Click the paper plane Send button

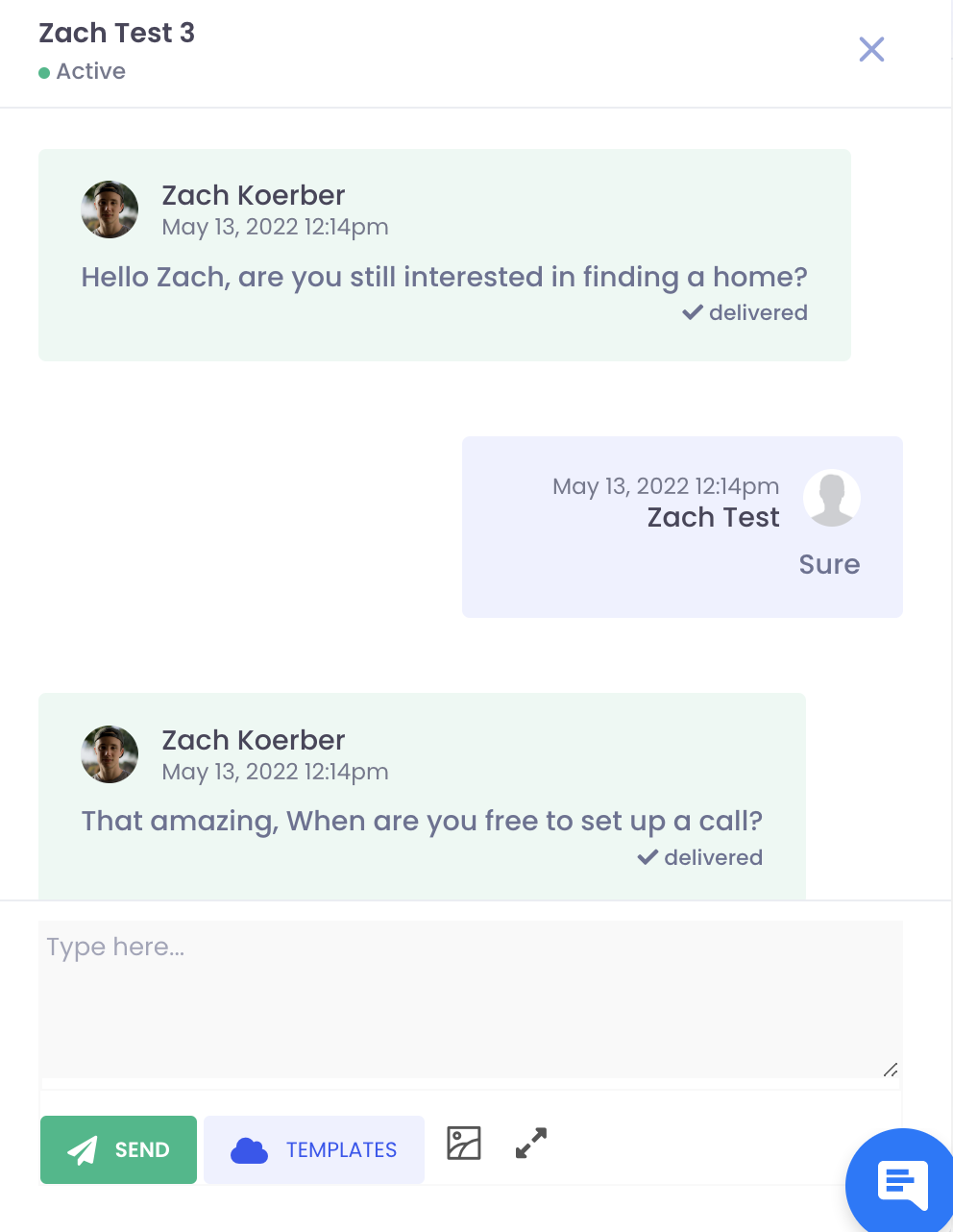(119, 1149)
